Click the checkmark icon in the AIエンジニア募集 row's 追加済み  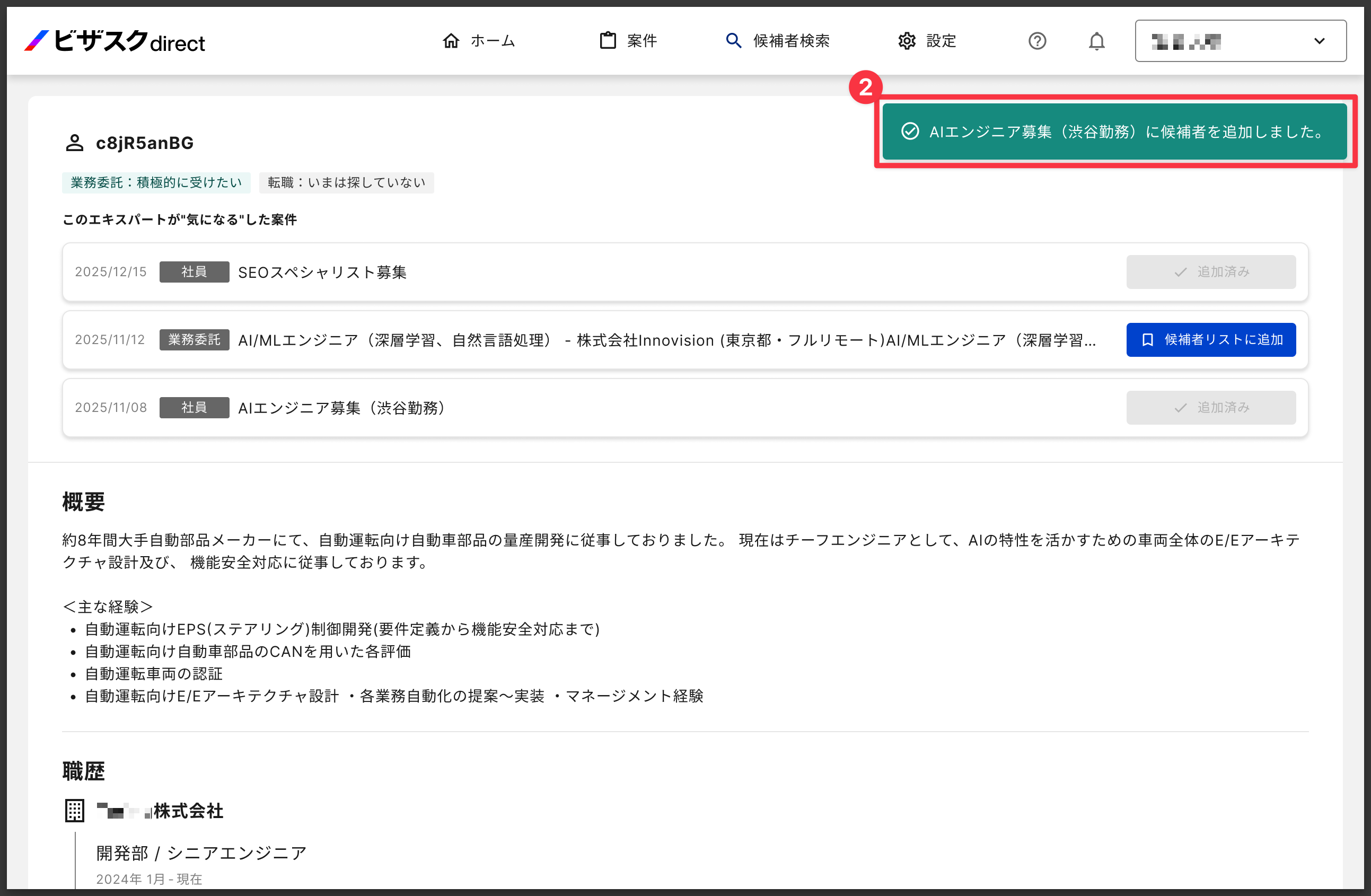(x=1180, y=408)
